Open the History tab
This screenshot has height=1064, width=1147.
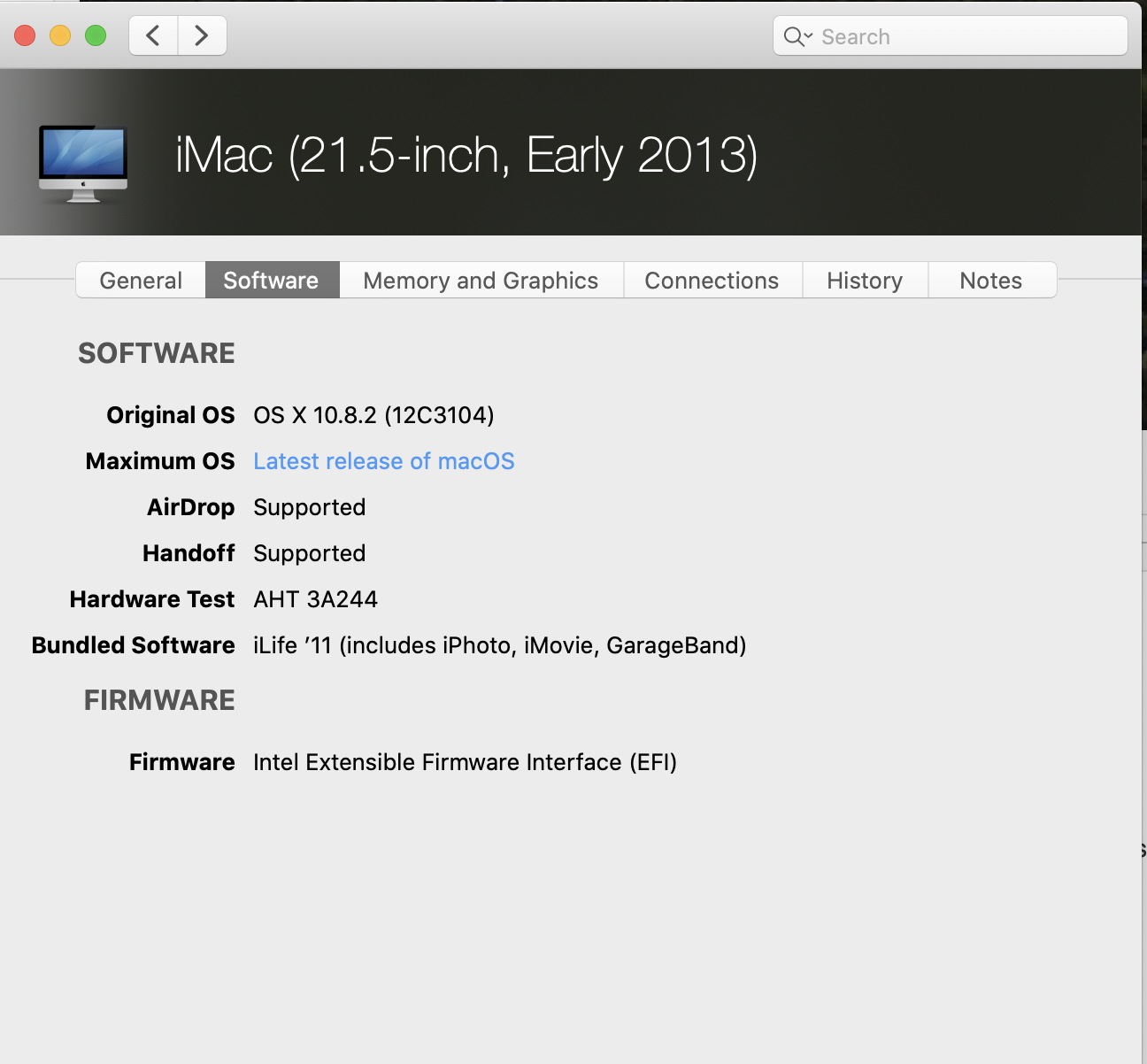(x=865, y=281)
